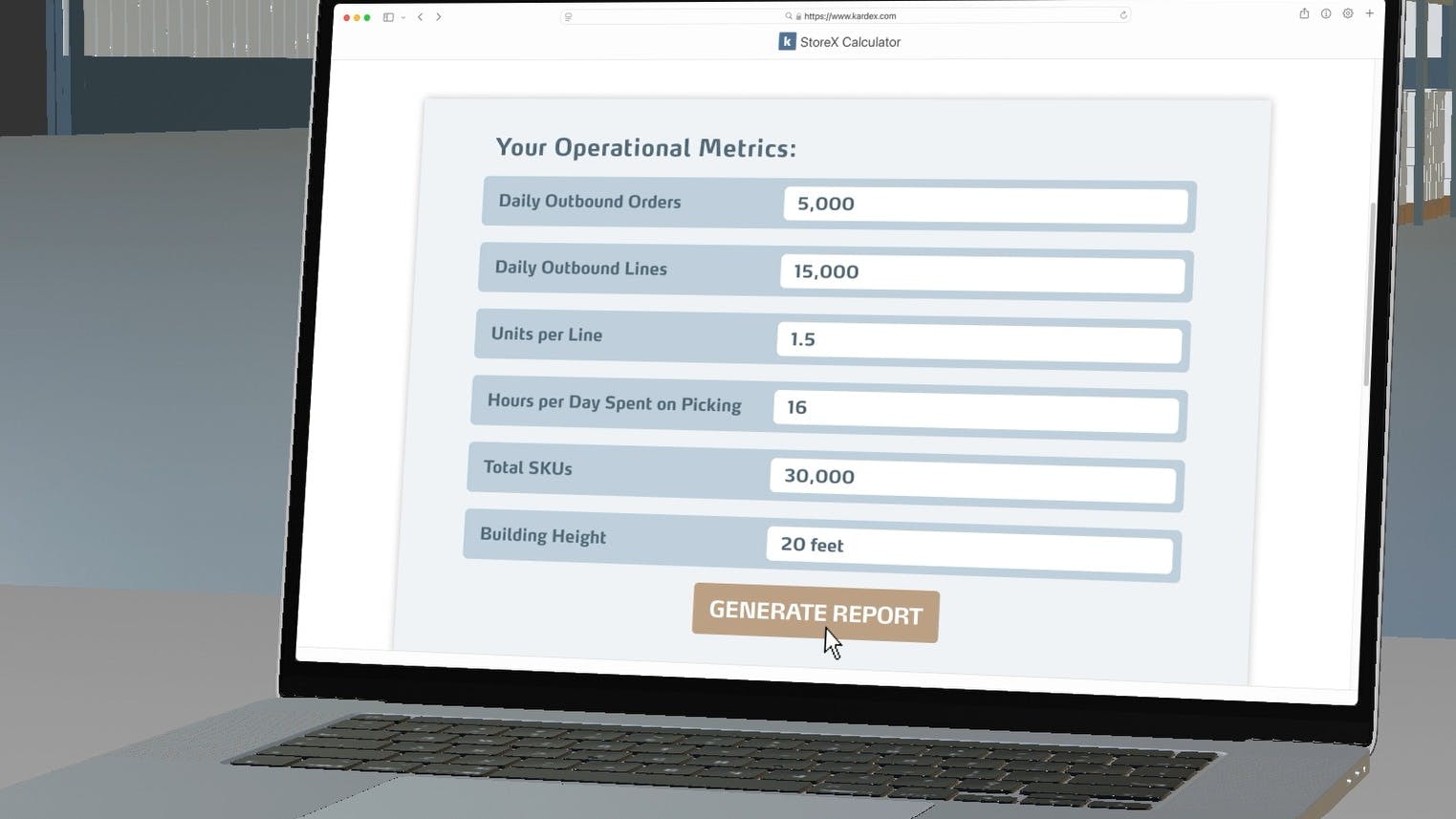Edit the Hours per Day Spent on Picking field
The image size is (1456, 819).
975,412
